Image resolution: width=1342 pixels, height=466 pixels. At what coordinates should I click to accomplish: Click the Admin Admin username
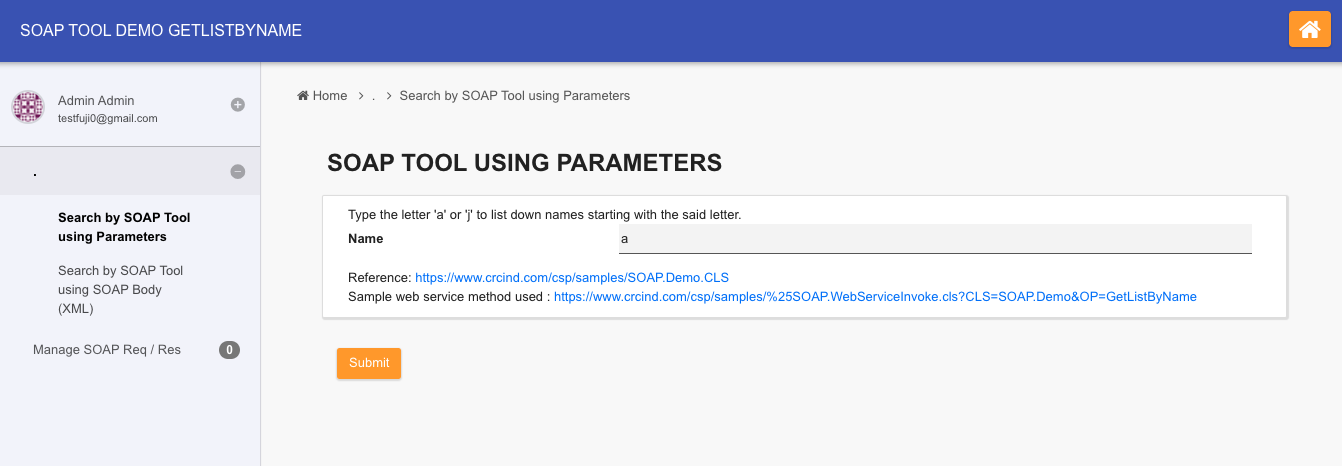pyautogui.click(x=96, y=100)
